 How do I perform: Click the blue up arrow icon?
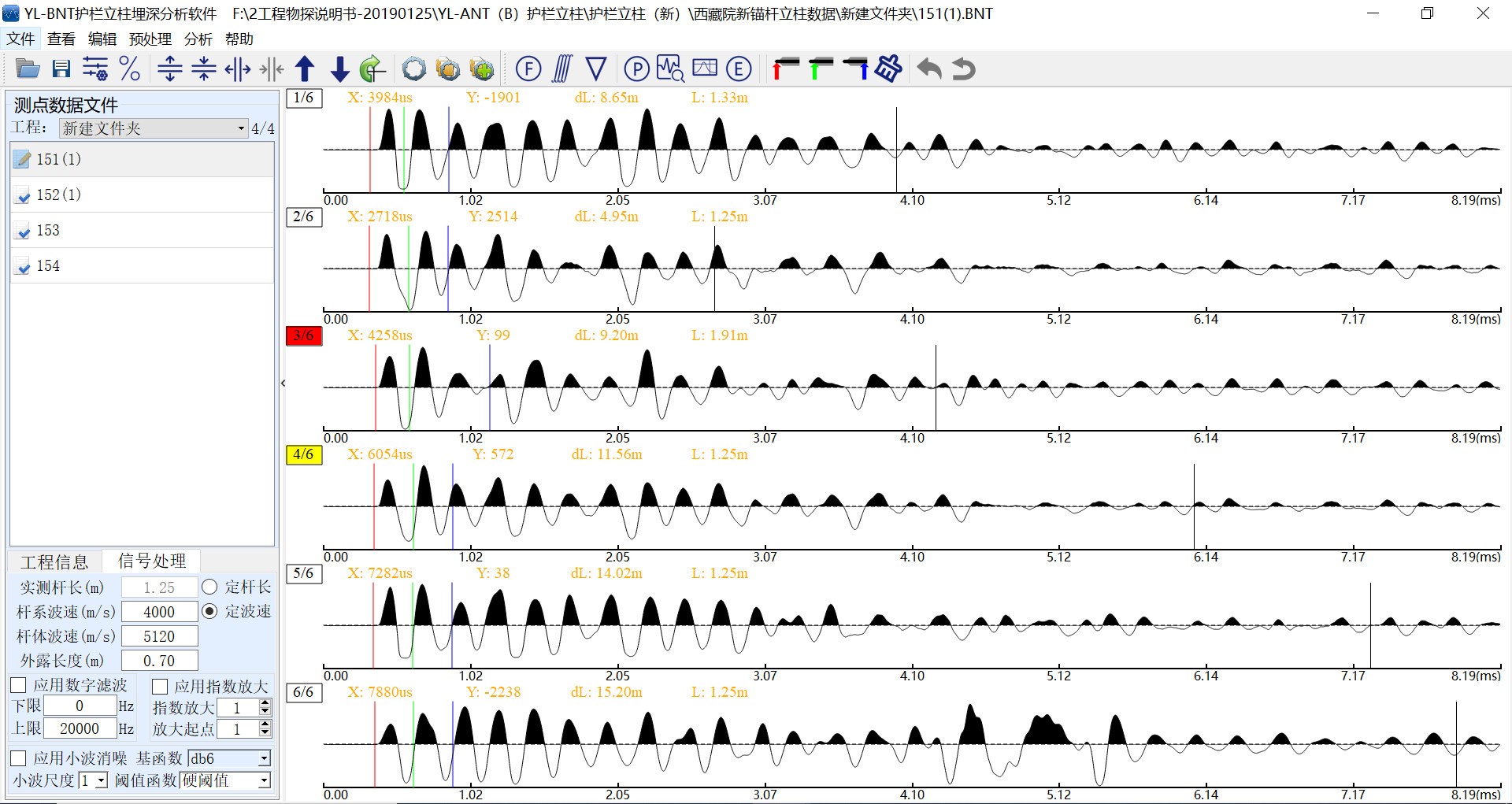[x=305, y=69]
